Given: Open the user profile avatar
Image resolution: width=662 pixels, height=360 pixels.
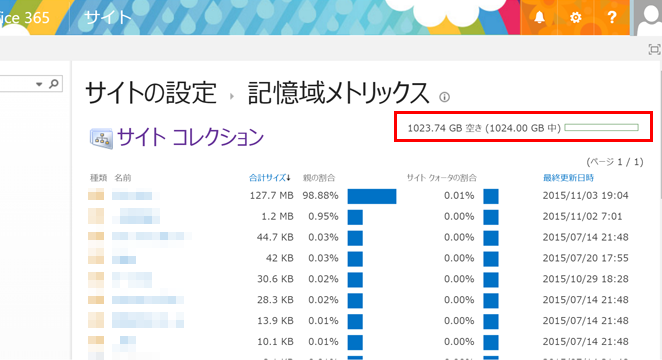Looking at the screenshot, I should [x=646, y=18].
